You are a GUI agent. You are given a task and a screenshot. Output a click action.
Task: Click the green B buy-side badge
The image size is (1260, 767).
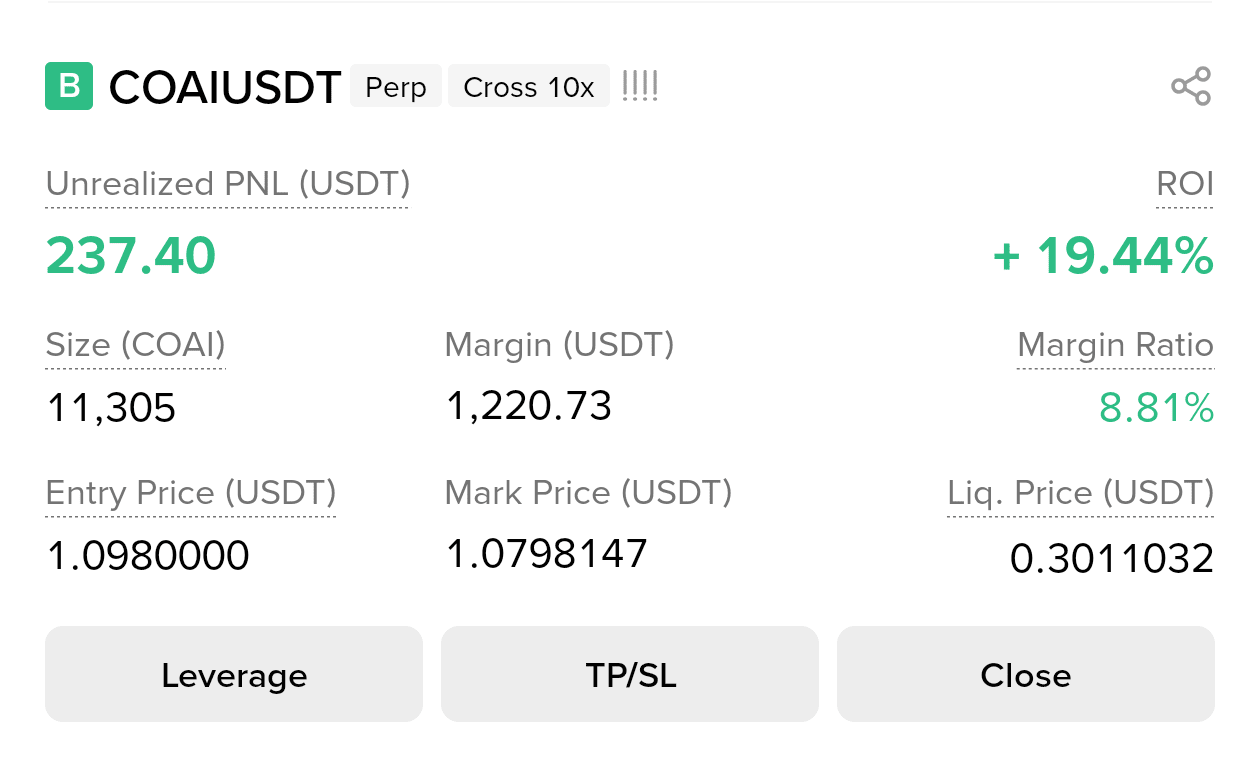pos(69,86)
